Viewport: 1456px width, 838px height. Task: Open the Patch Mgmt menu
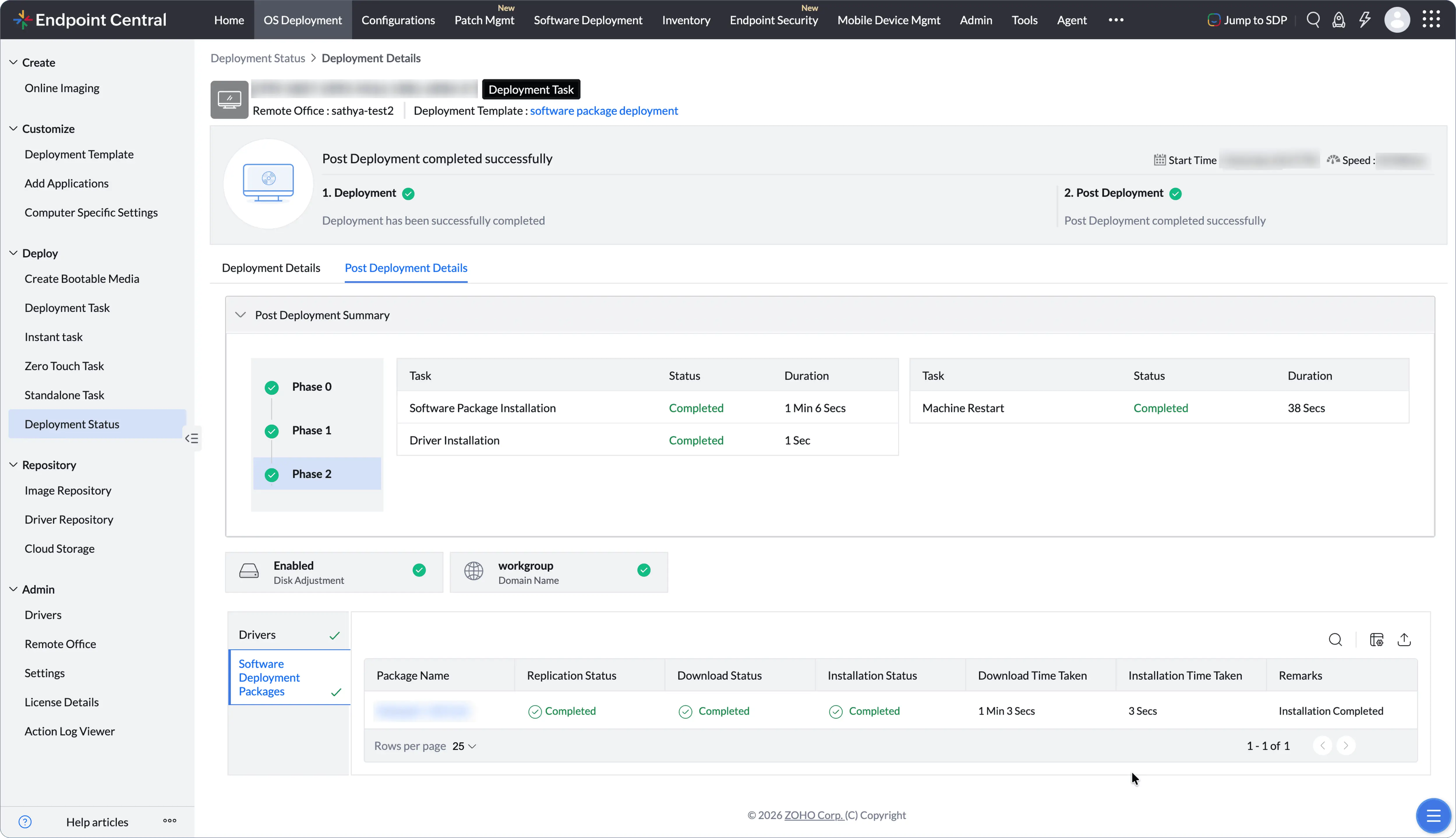coord(484,20)
